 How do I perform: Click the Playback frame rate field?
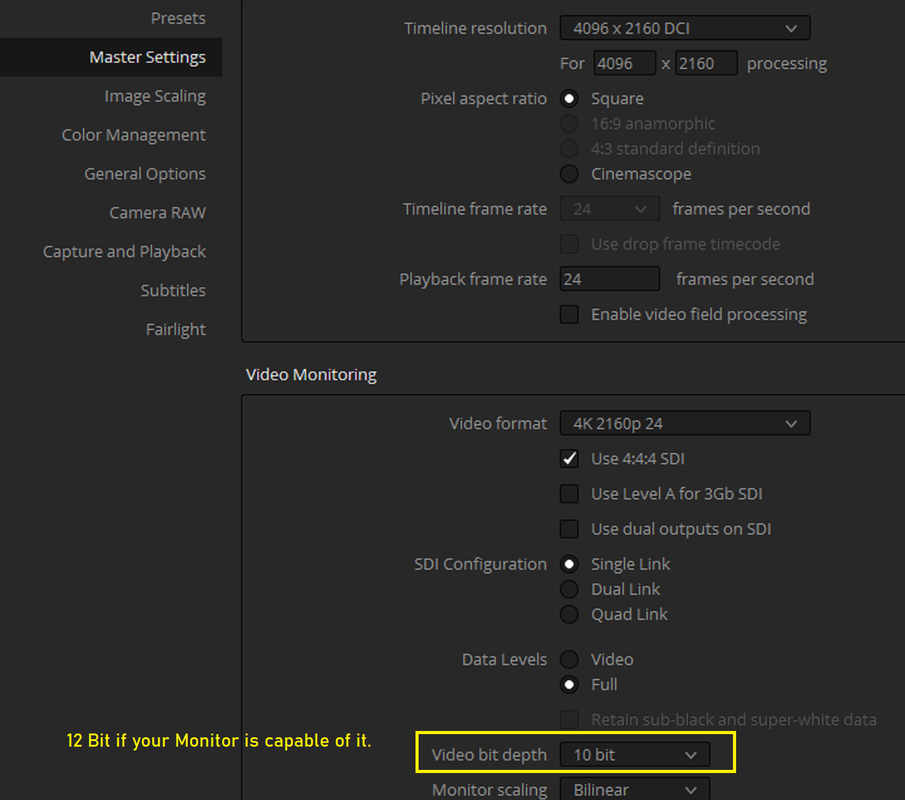pyautogui.click(x=609, y=279)
